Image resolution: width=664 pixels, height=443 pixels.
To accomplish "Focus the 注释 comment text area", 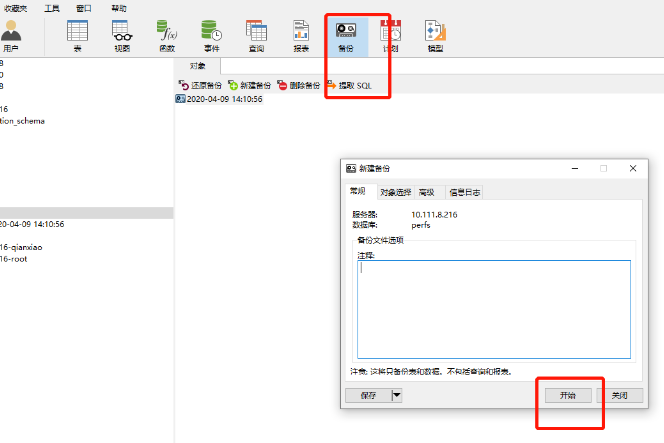I will 494,309.
